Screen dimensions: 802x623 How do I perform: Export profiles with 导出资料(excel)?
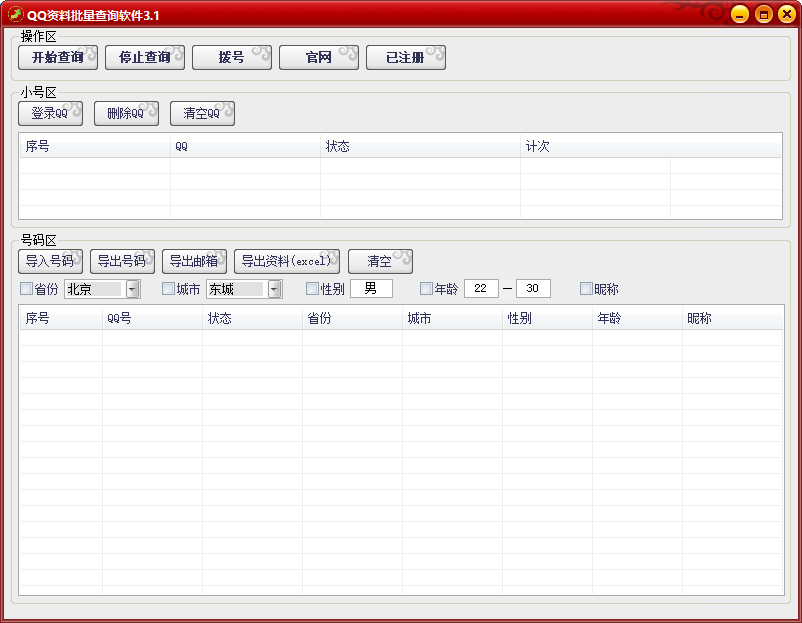(287, 261)
